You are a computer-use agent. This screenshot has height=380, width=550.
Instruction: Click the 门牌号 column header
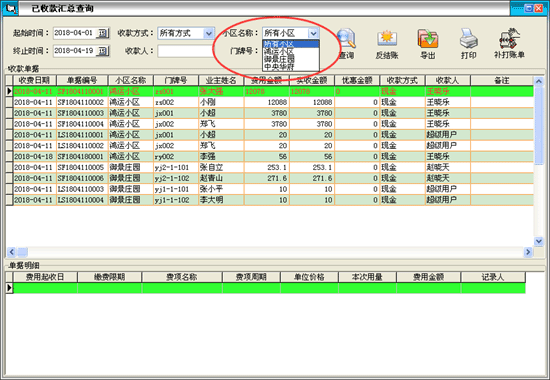[176, 80]
